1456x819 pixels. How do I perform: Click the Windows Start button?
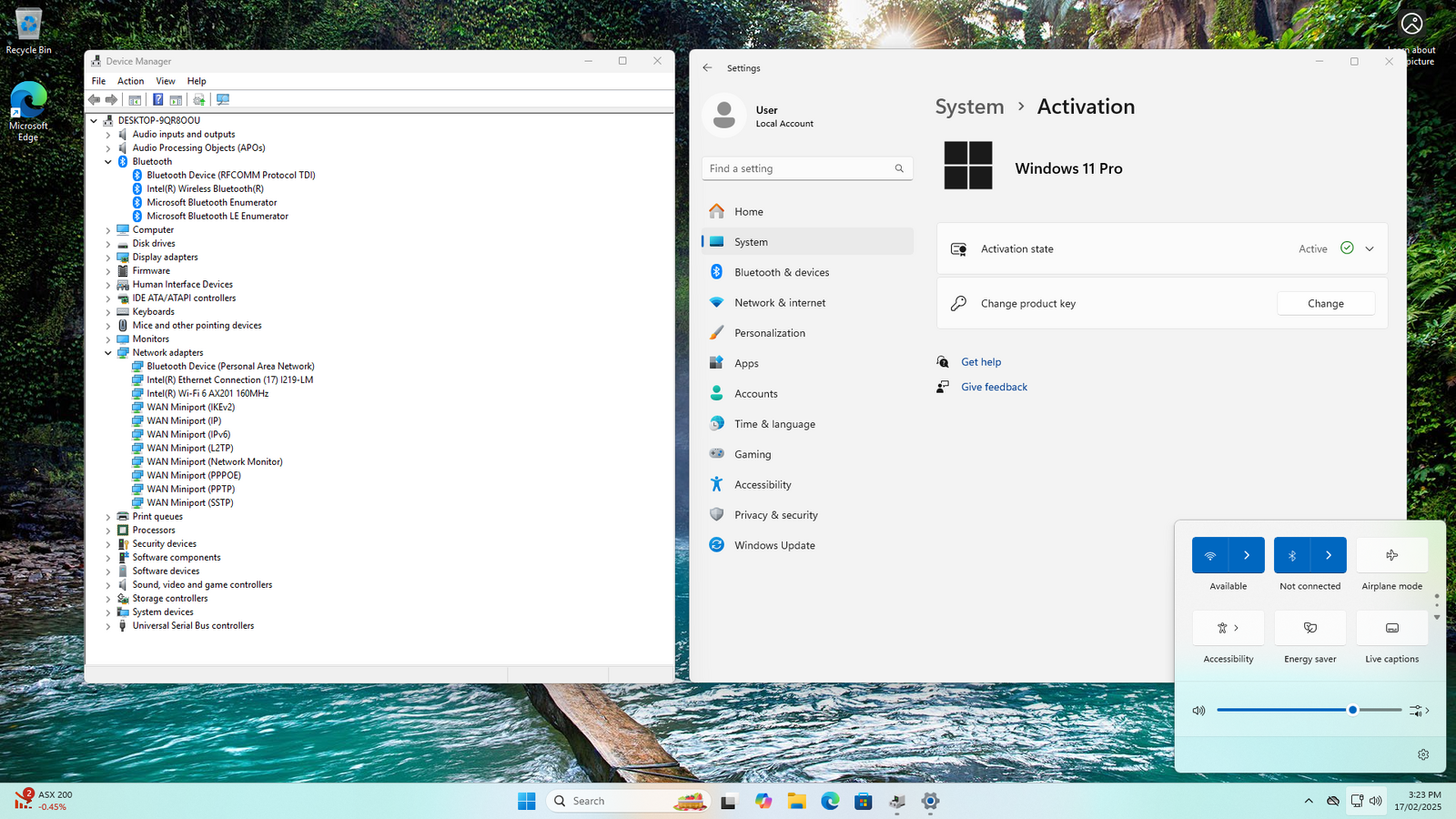(527, 801)
